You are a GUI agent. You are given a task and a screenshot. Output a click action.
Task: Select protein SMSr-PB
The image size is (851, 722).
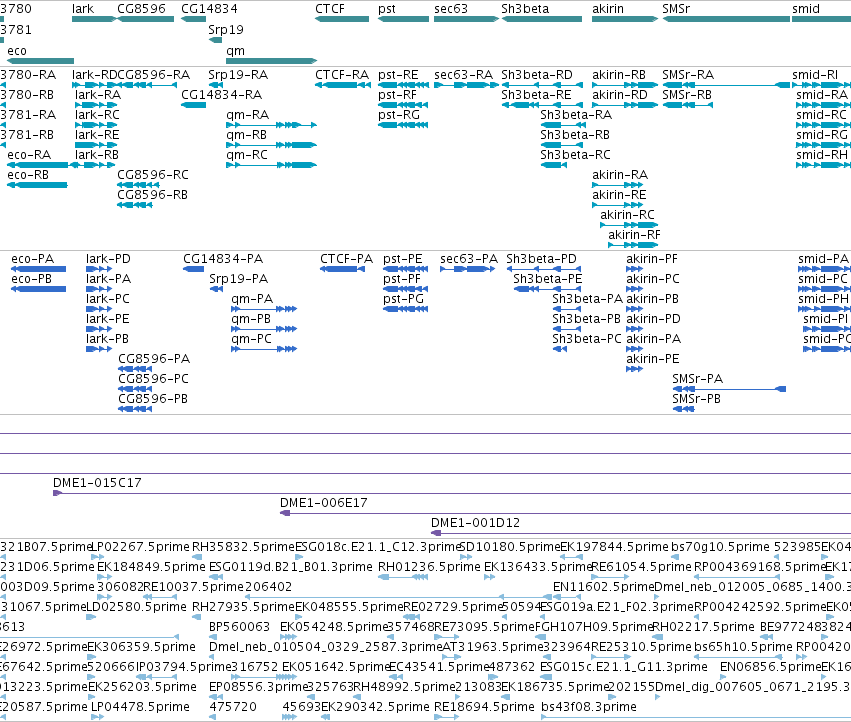click(x=684, y=409)
